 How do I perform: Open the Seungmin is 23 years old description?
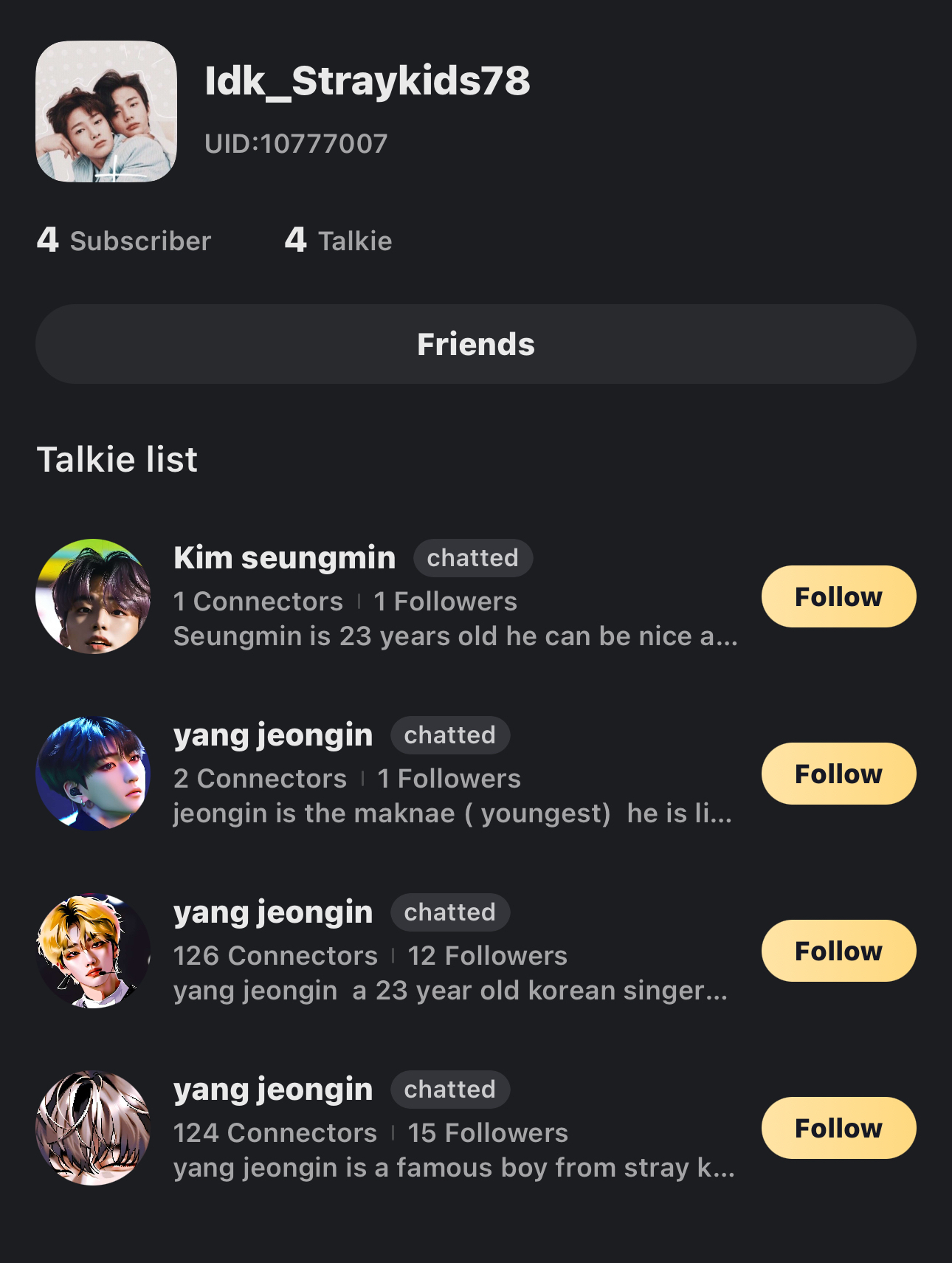click(x=455, y=636)
